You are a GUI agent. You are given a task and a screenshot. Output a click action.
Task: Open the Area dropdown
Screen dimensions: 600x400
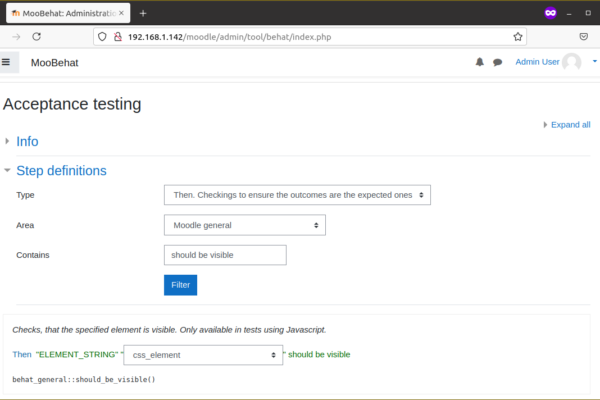(245, 225)
